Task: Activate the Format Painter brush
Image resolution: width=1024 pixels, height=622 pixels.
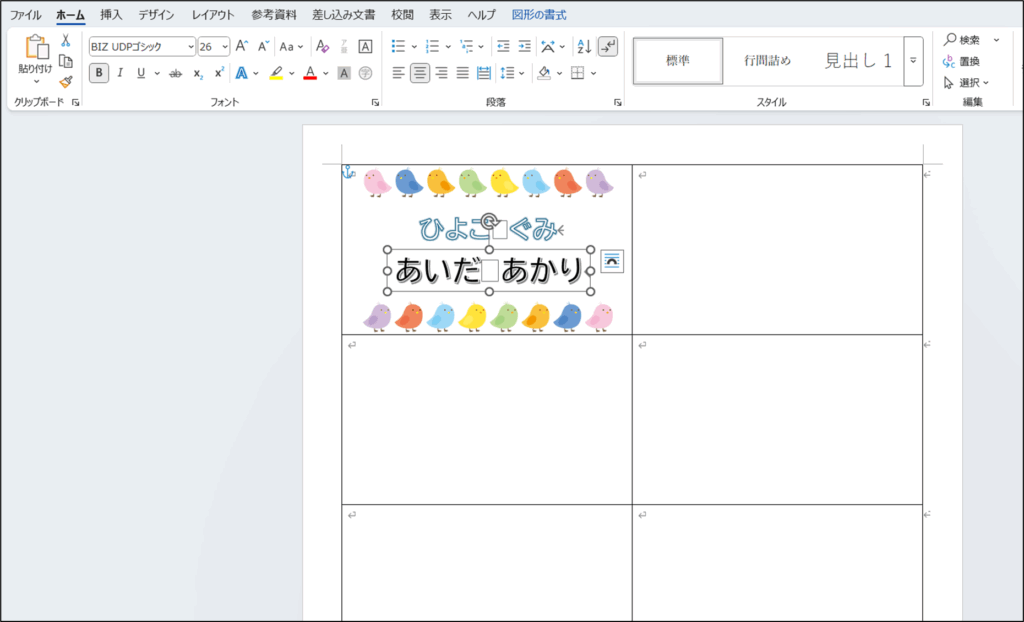Action: coord(65,82)
